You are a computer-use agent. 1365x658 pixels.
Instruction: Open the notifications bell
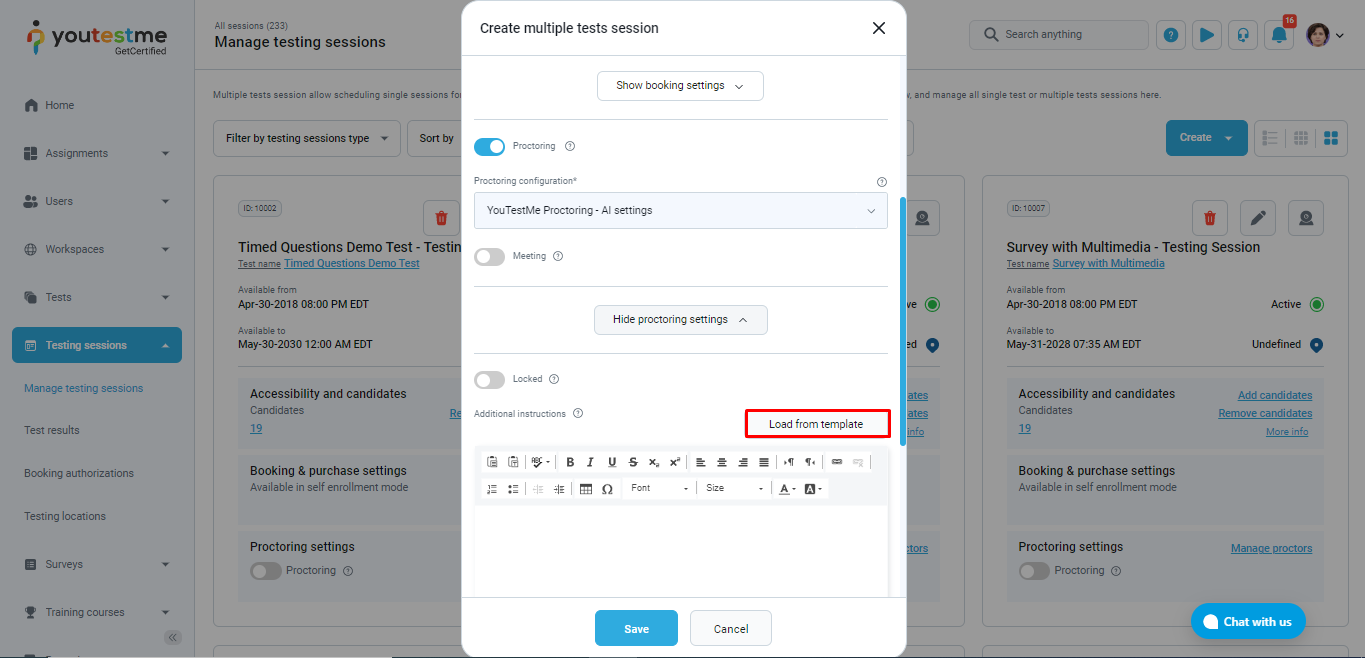tap(1279, 35)
